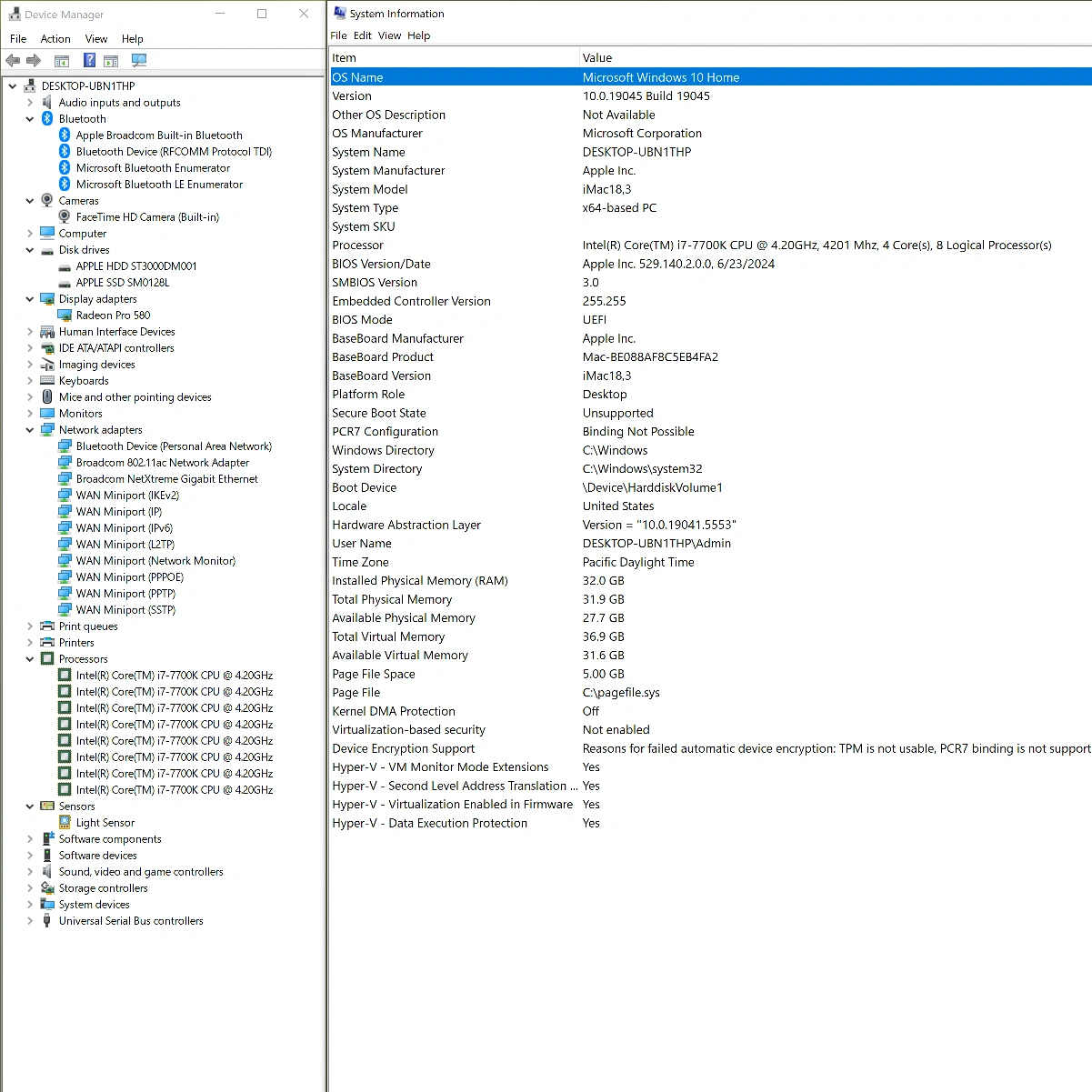Click the Light Sensor device icon

coord(65,823)
